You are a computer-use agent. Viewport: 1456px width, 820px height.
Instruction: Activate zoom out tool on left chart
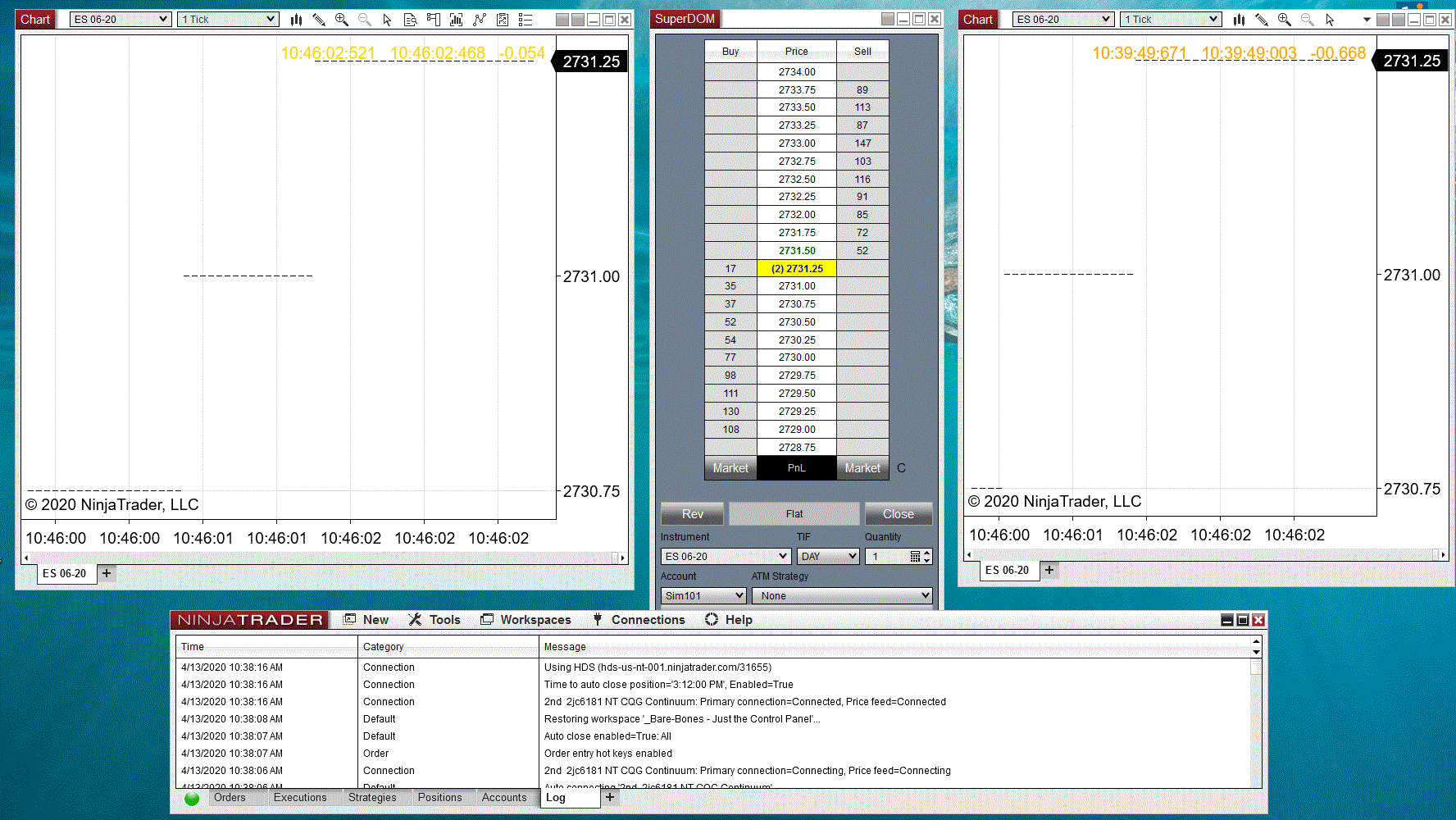(x=365, y=20)
